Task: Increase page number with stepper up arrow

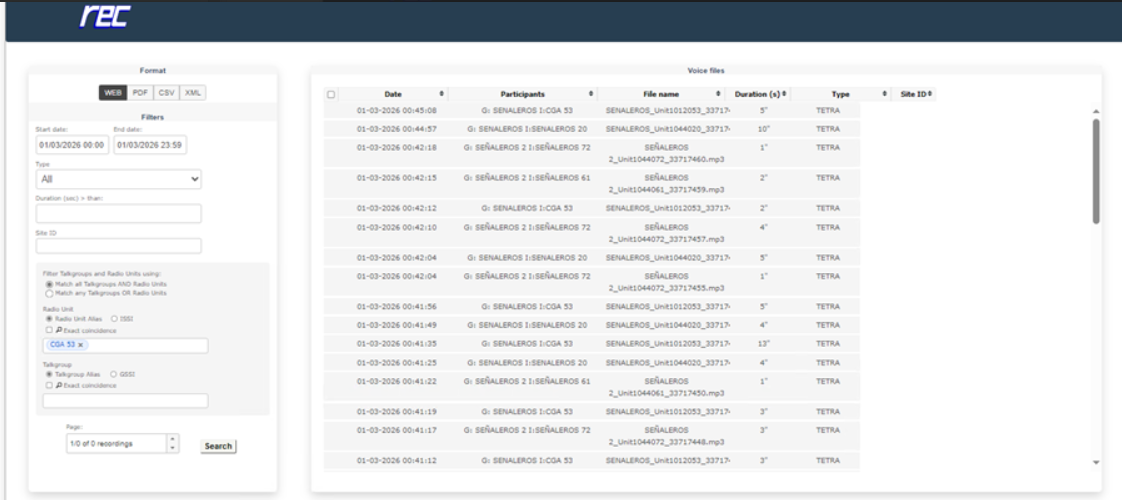Action: (x=172, y=439)
